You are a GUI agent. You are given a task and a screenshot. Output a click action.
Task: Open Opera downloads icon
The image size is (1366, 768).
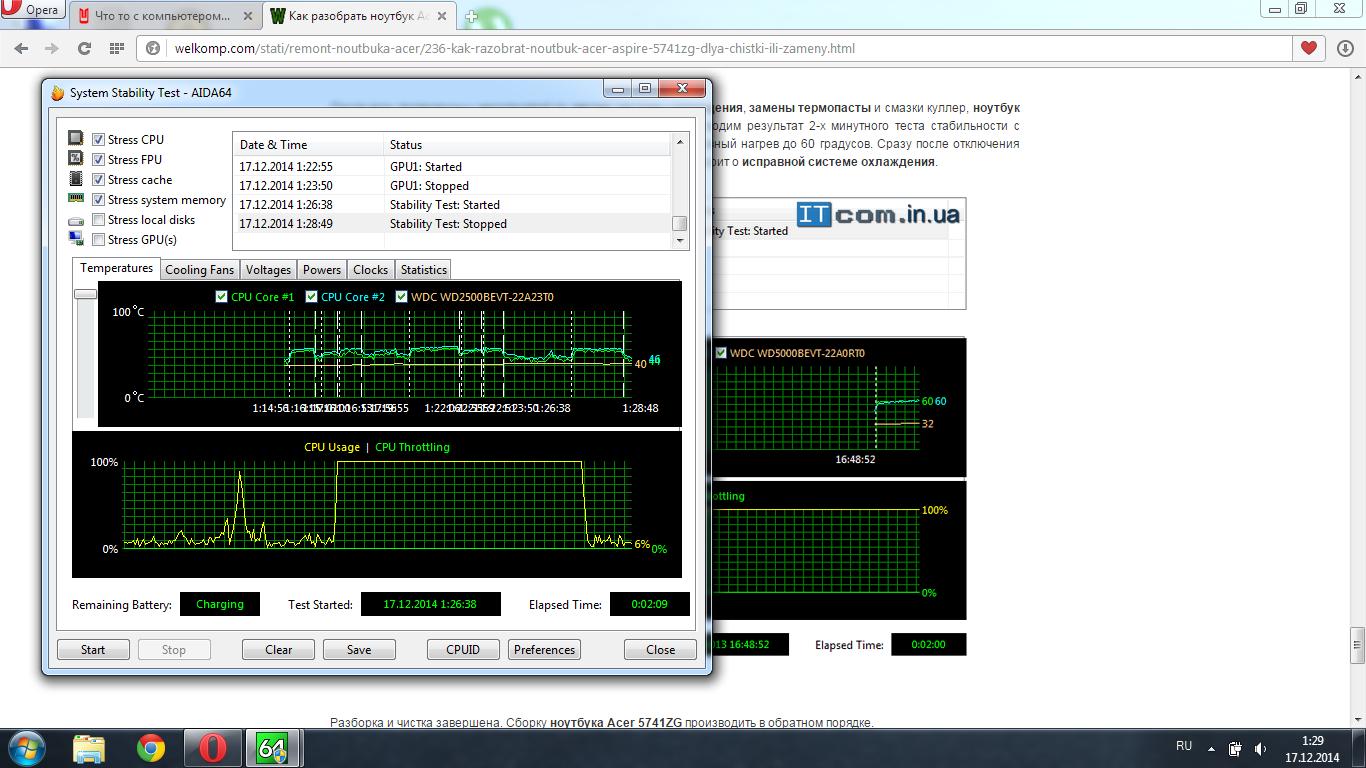tap(1344, 48)
